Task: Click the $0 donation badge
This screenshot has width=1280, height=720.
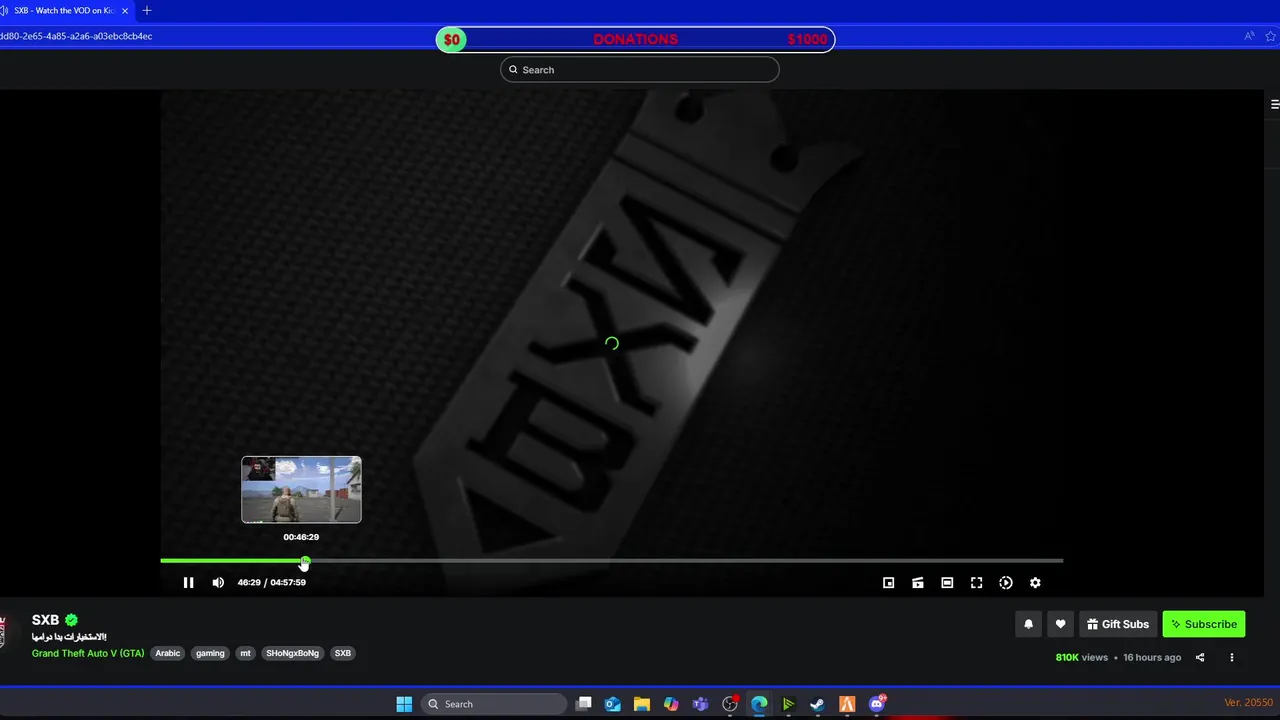Action: (x=452, y=40)
